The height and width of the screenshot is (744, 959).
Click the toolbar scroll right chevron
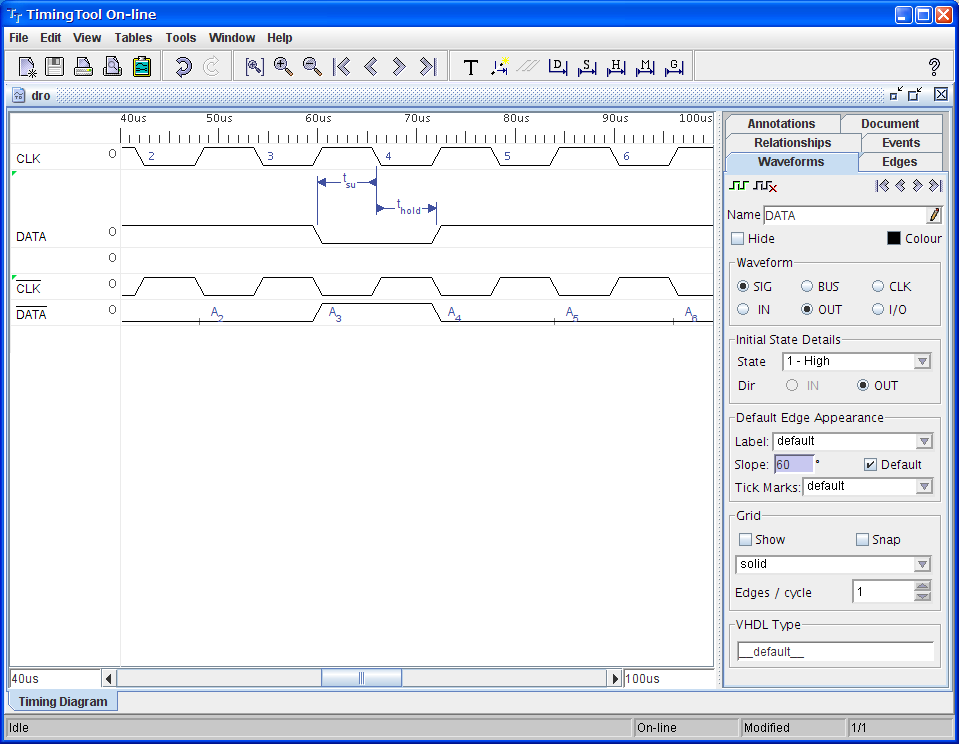[x=399, y=67]
